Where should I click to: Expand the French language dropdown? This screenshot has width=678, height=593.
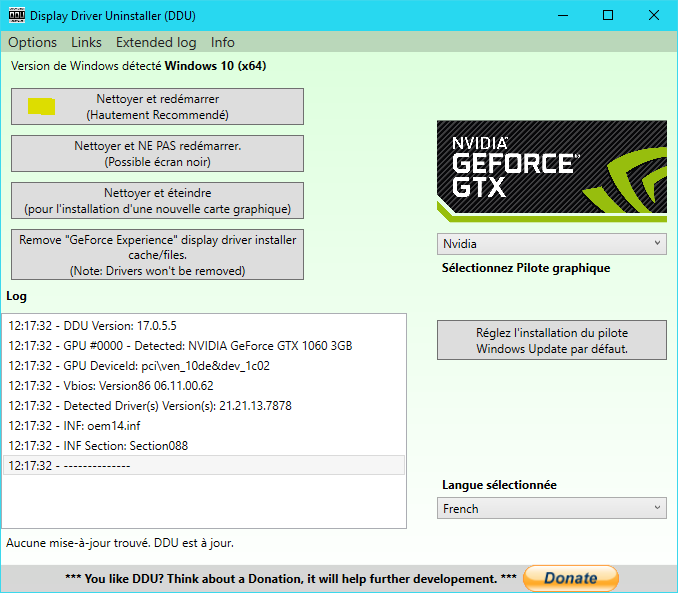pyautogui.click(x=552, y=509)
